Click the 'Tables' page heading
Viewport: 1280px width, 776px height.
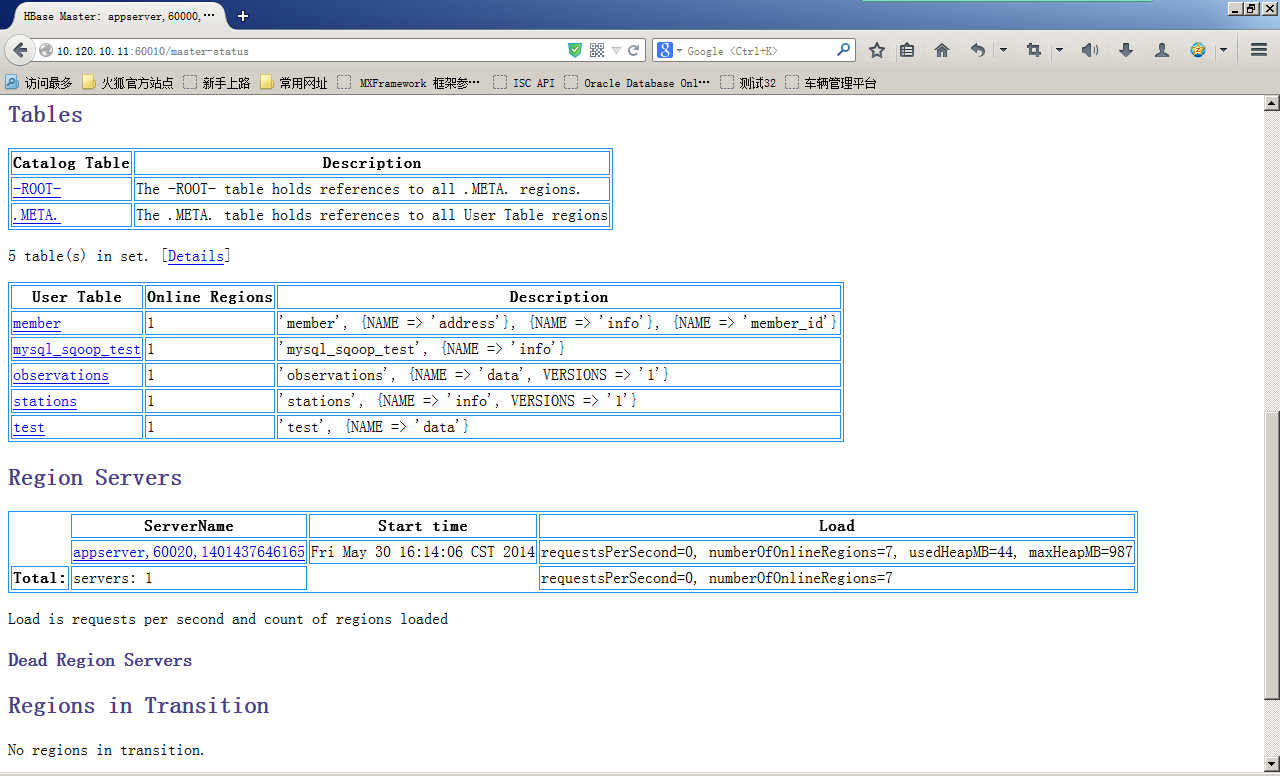pyautogui.click(x=45, y=115)
